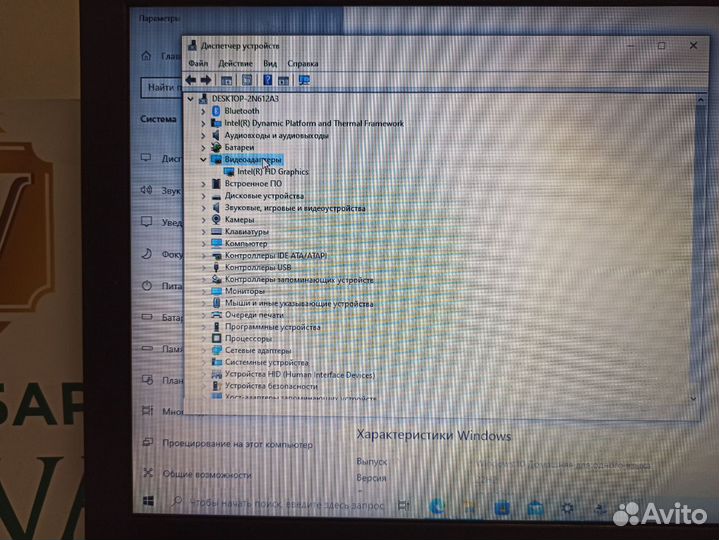This screenshot has width=719, height=540.
Task: Select the Bluetooth icon in tree
Action: click(x=216, y=111)
